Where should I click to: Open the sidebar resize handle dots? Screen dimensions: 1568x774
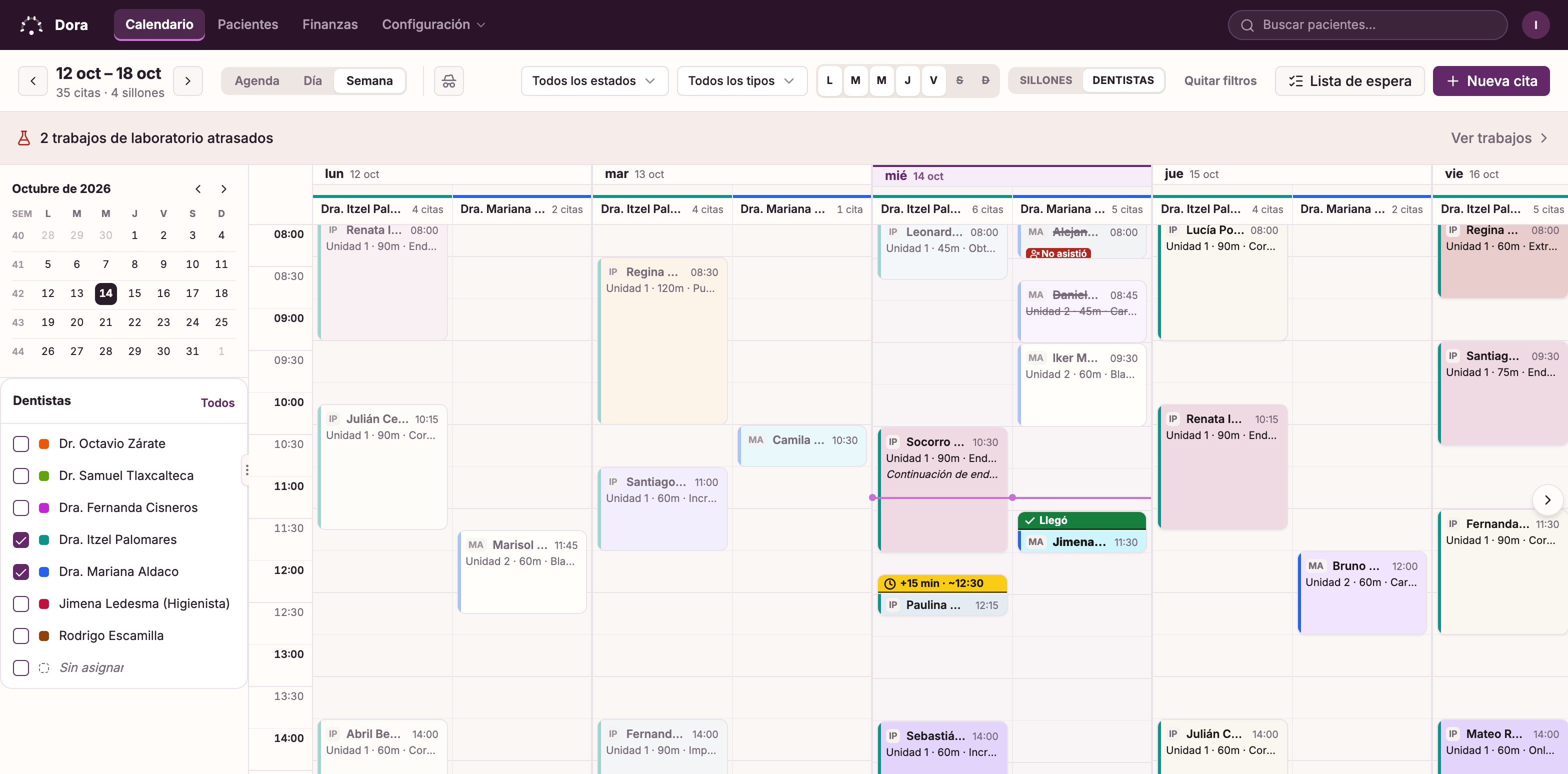tap(246, 470)
